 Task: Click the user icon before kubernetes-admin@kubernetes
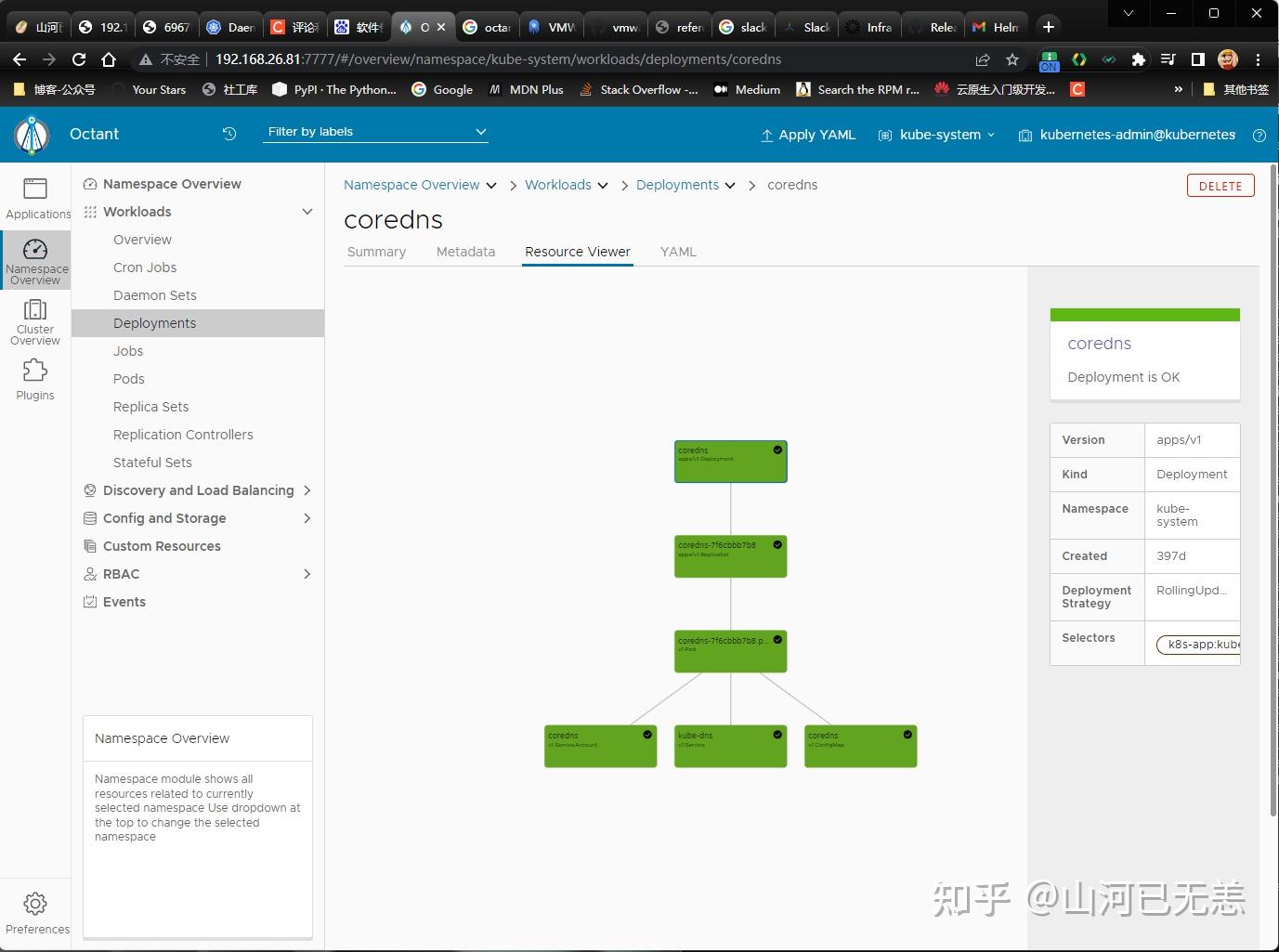[x=1025, y=135]
